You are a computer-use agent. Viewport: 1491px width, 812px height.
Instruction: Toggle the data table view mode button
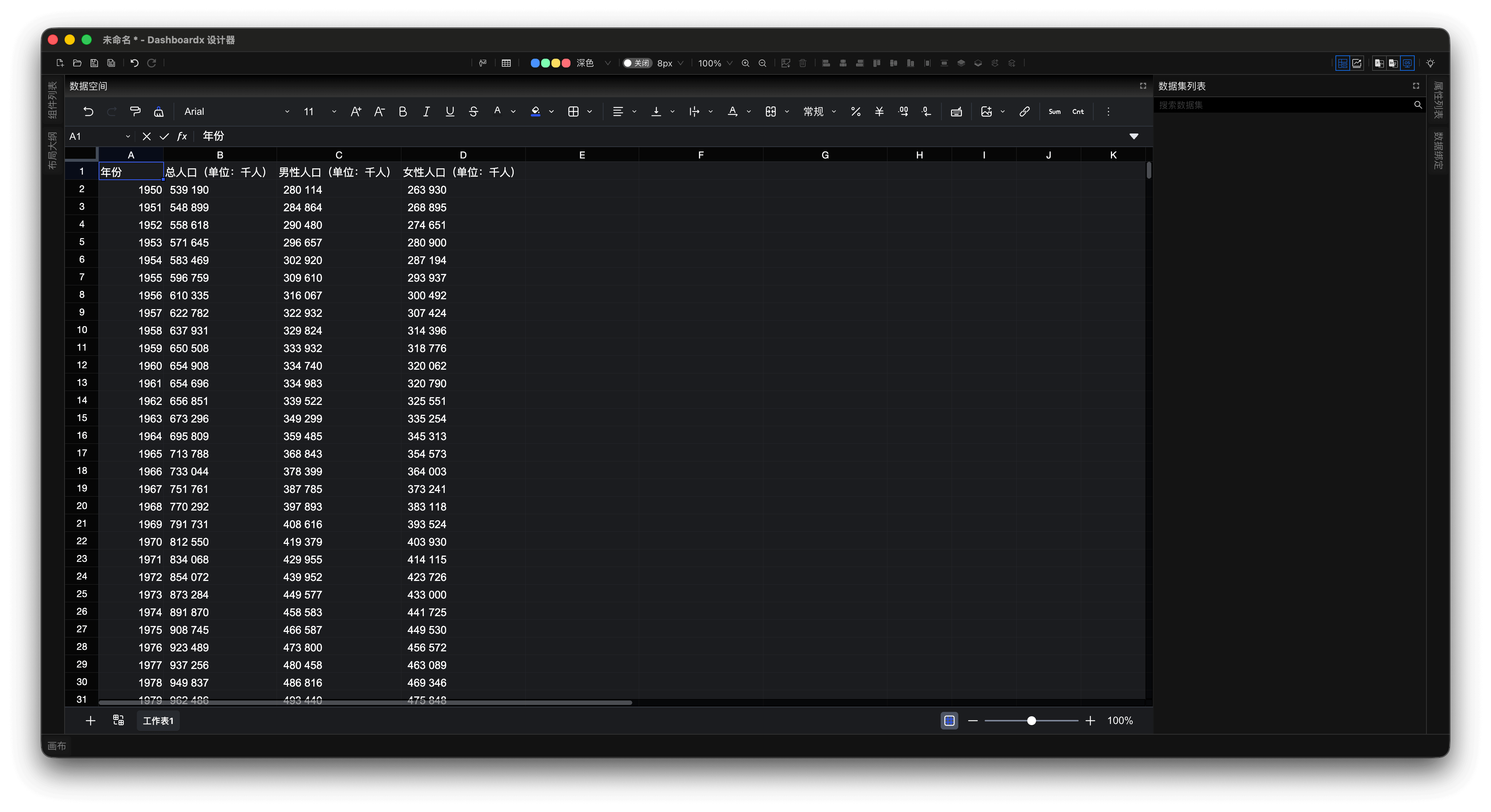pyautogui.click(x=1342, y=63)
